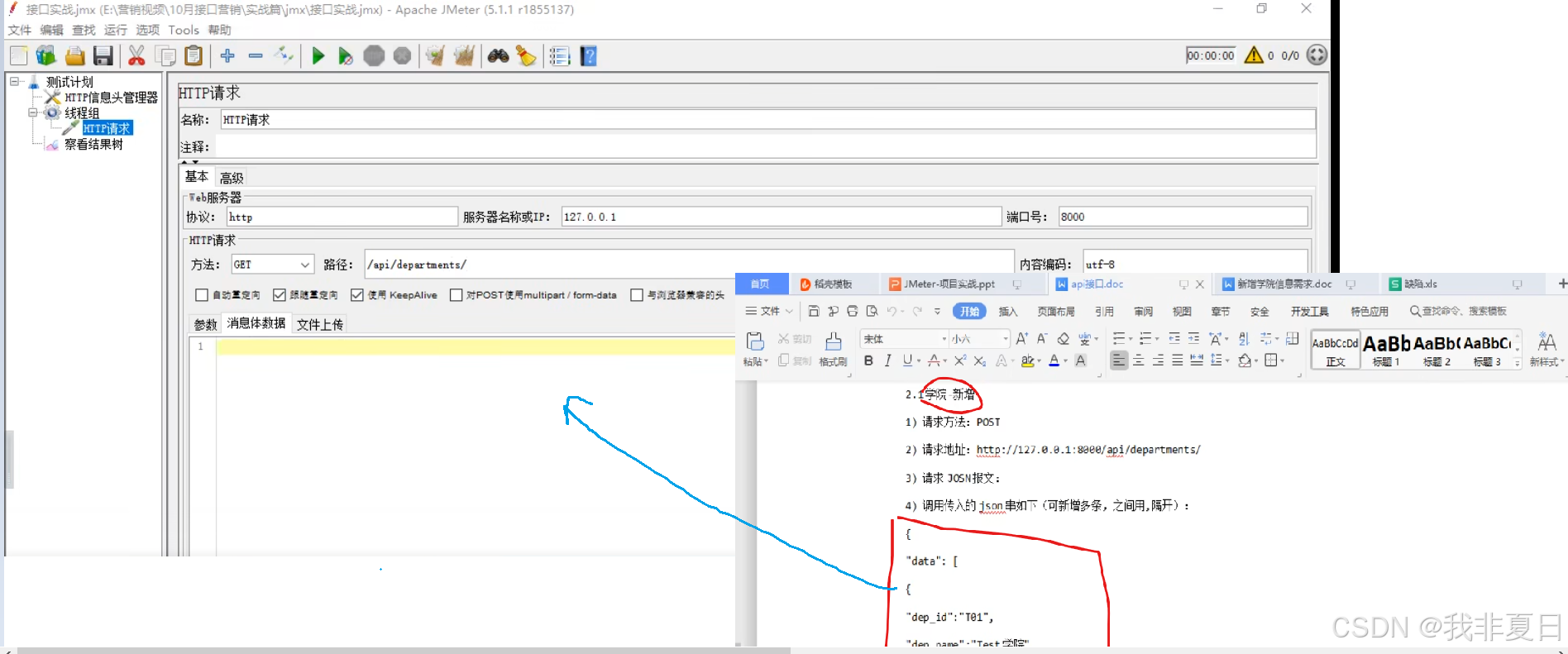This screenshot has width=1568, height=654.
Task: Select 察看结果树 in the test tree
Action: click(x=93, y=144)
